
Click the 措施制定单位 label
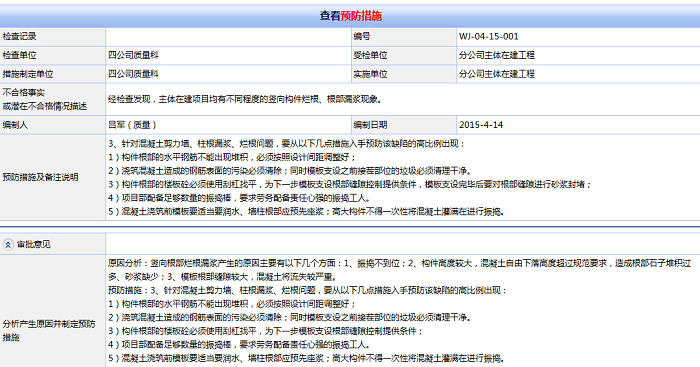click(x=28, y=74)
